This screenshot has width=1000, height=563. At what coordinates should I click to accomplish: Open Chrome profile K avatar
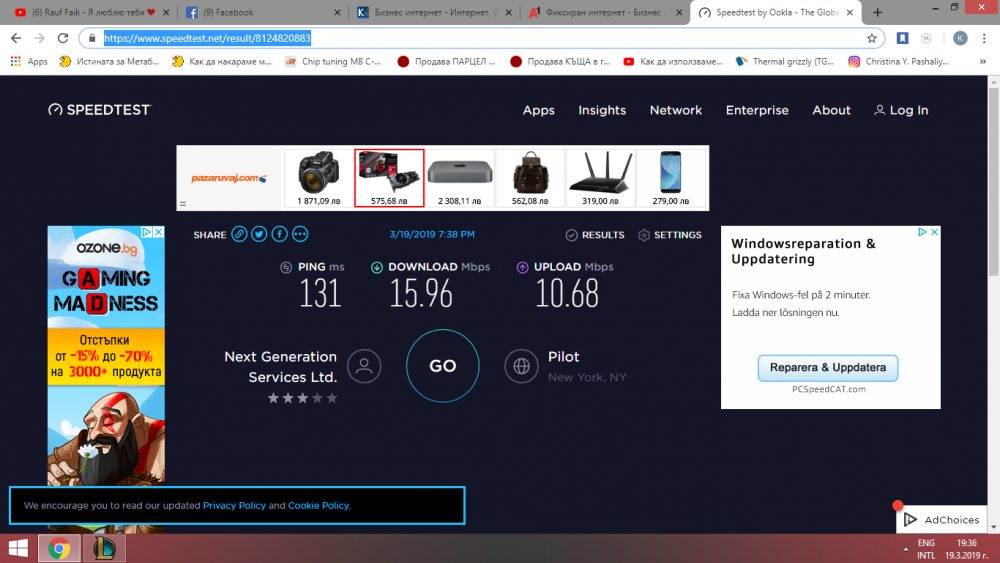[x=960, y=38]
